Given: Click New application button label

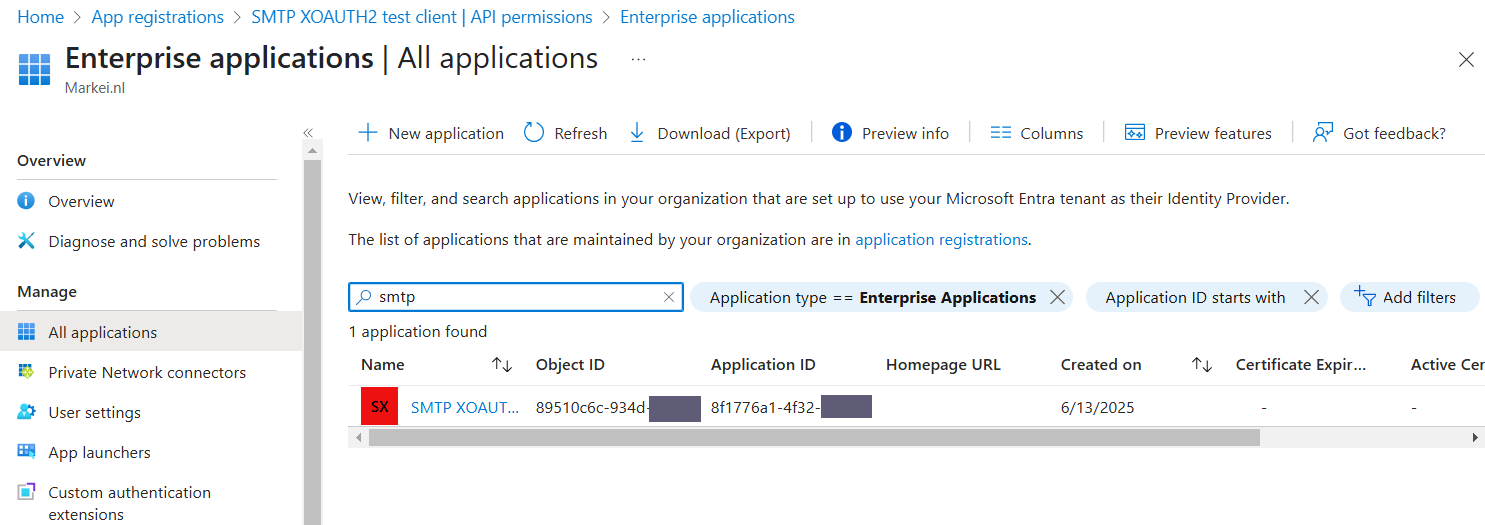Looking at the screenshot, I should point(446,133).
